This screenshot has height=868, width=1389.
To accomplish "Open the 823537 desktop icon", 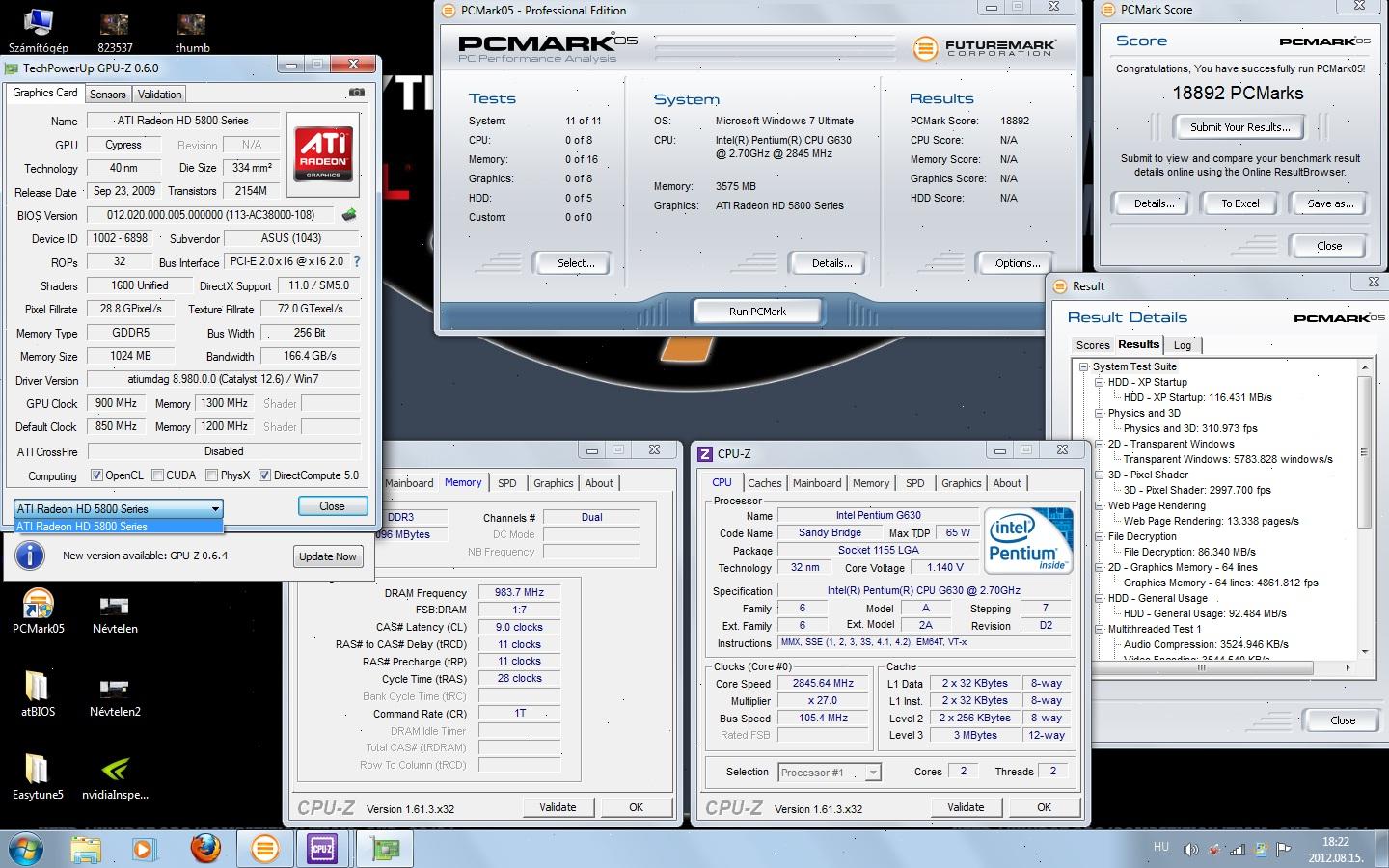I will pos(115,30).
